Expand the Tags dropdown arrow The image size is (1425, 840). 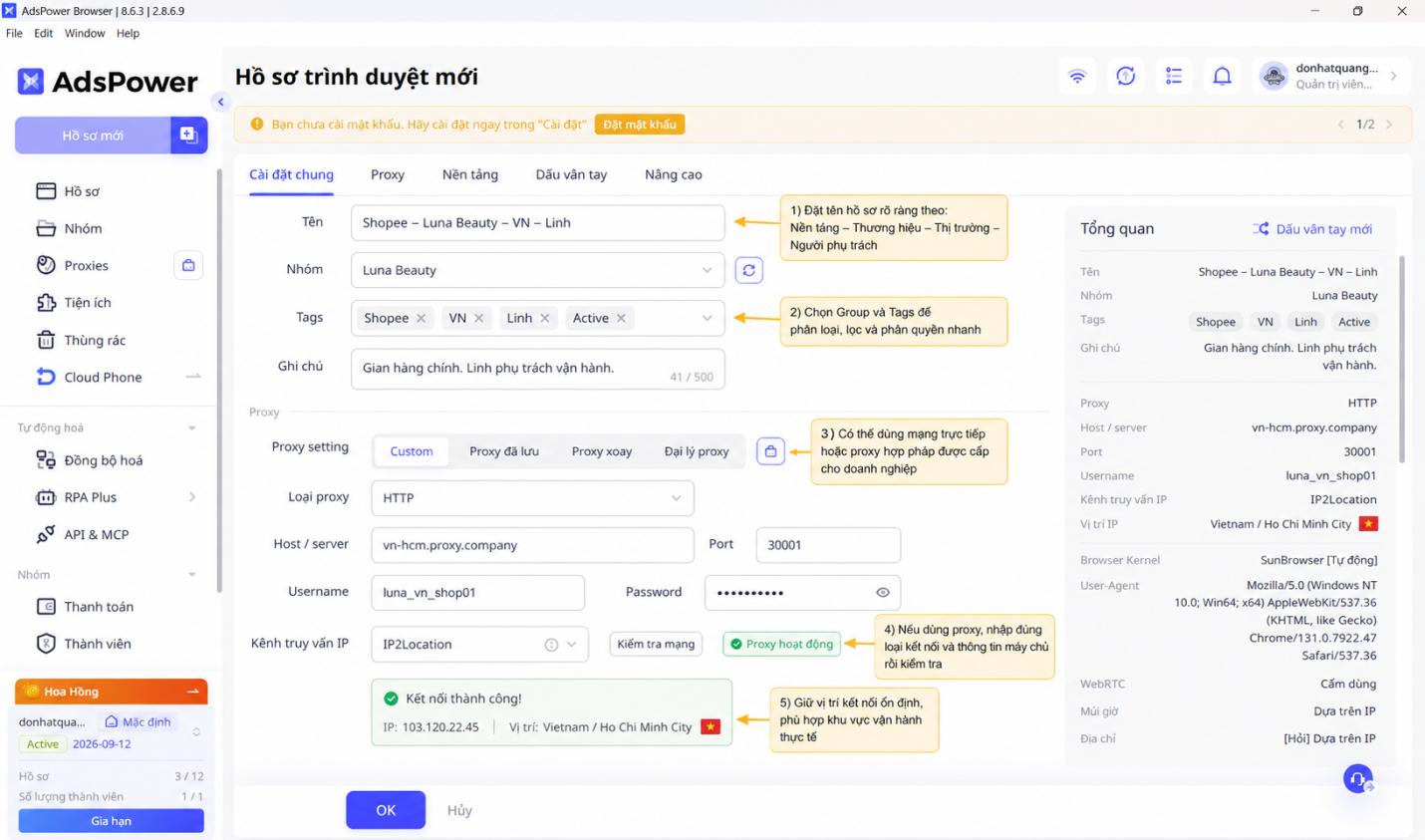point(707,319)
